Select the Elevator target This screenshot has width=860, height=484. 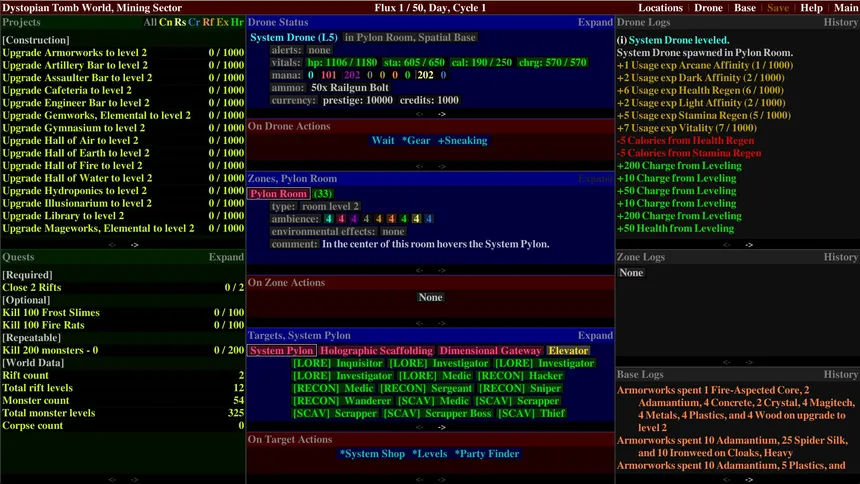(568, 351)
